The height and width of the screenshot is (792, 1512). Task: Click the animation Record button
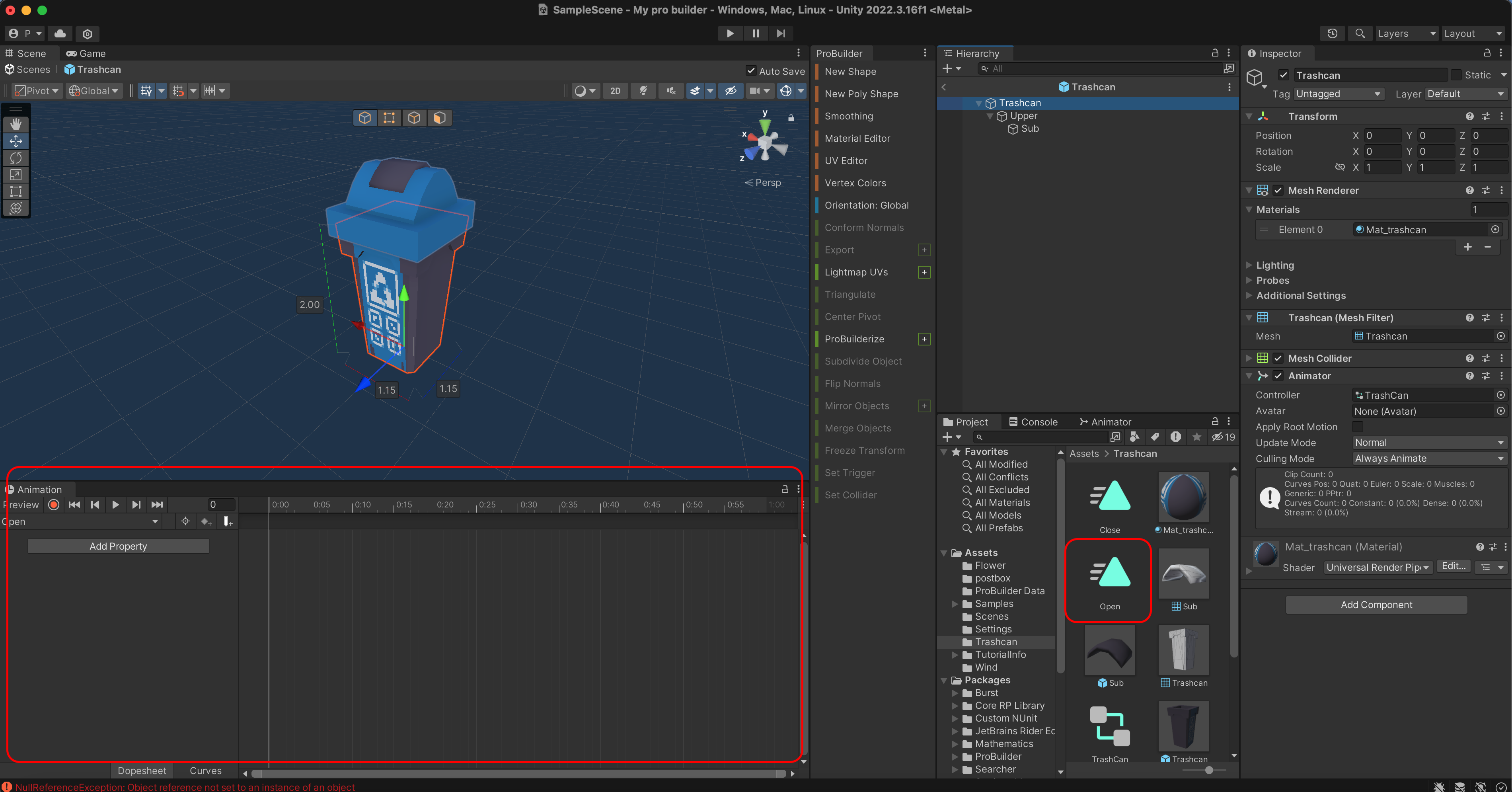tap(54, 505)
